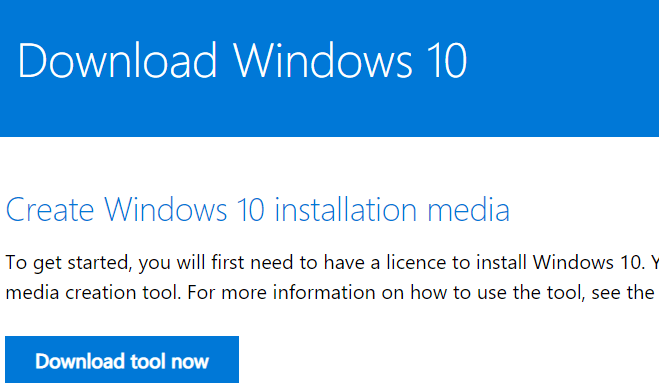Click the word Windows in the banner title
The image size is (659, 389).
click(323, 60)
